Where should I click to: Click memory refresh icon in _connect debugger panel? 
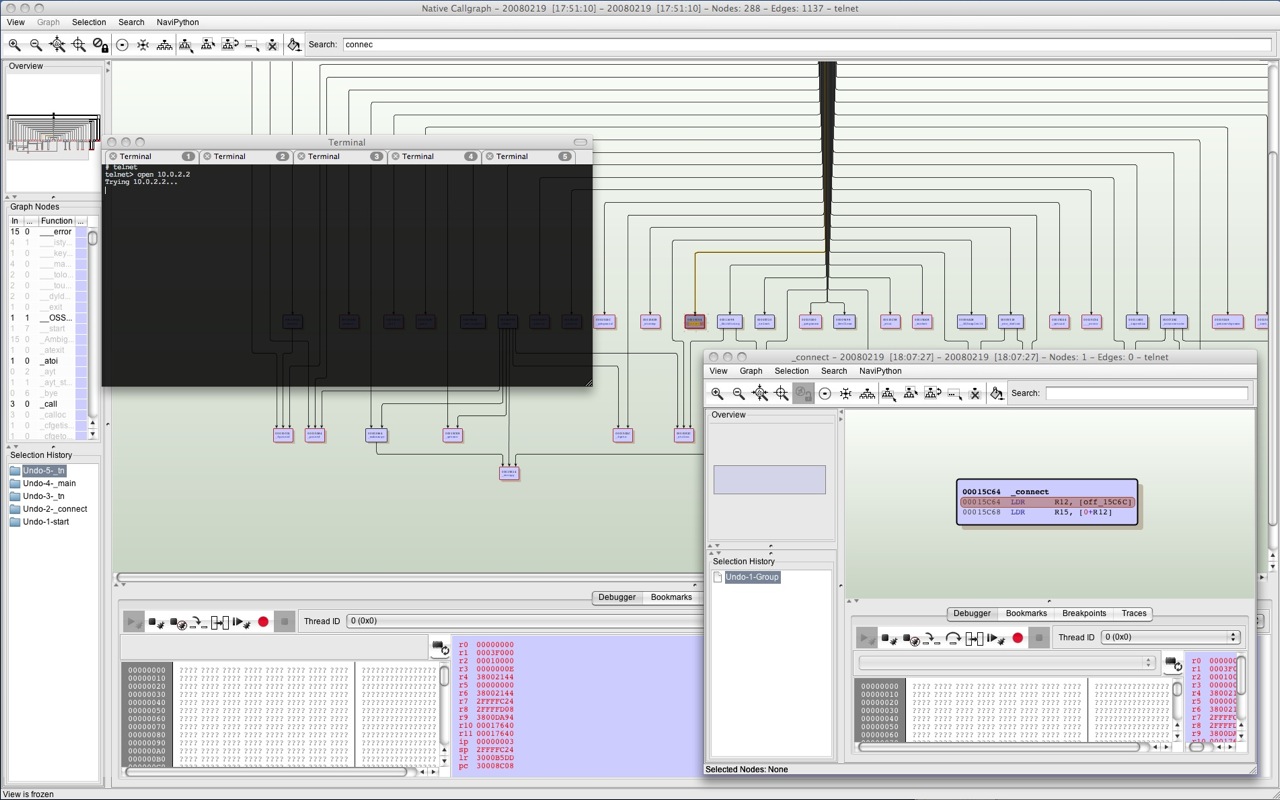[x=1173, y=663]
